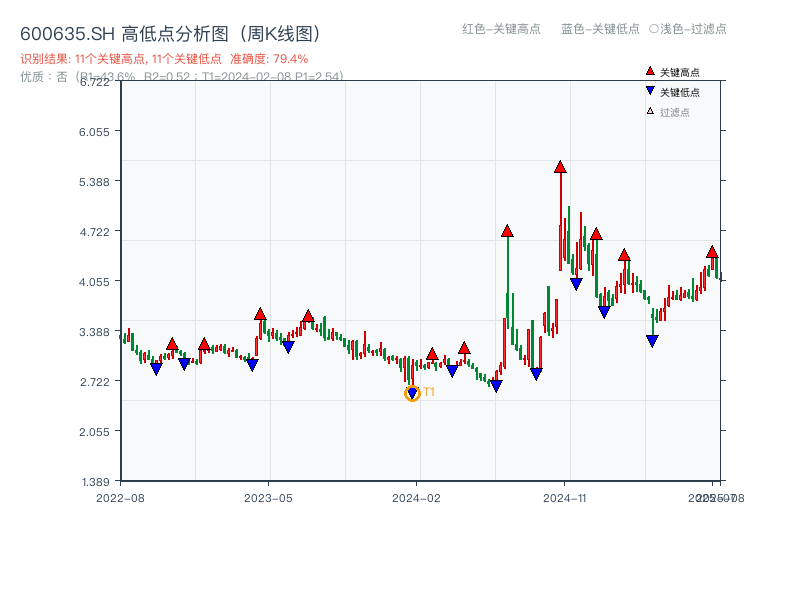Toggle the 关键高点 legend entry
The height and width of the screenshot is (600, 800).
[672, 72]
